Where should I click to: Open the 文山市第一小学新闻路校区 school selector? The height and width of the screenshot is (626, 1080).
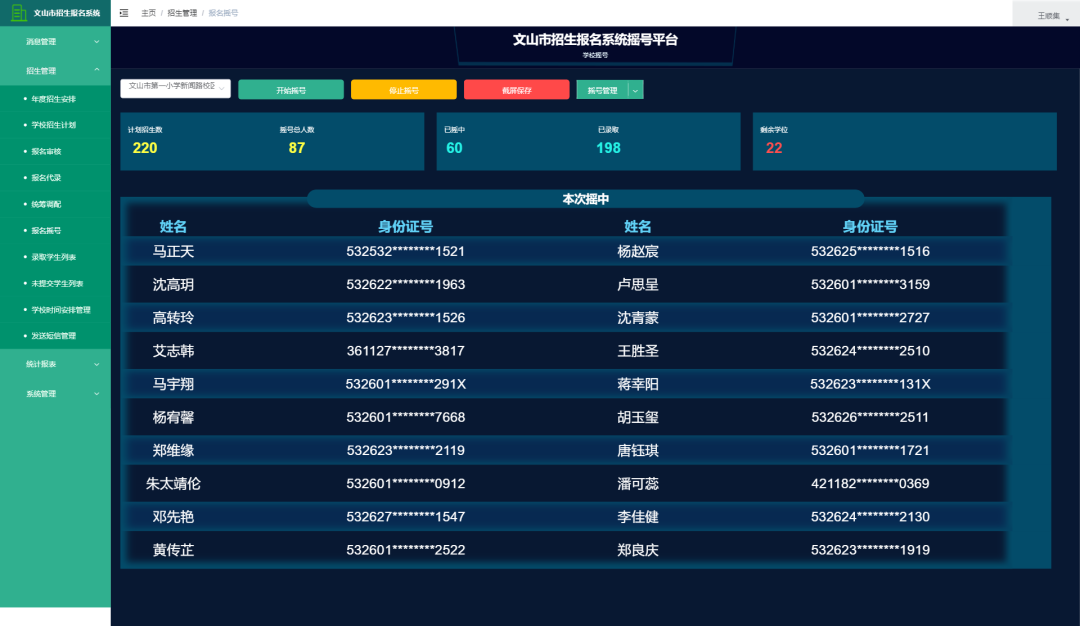pyautogui.click(x=176, y=89)
